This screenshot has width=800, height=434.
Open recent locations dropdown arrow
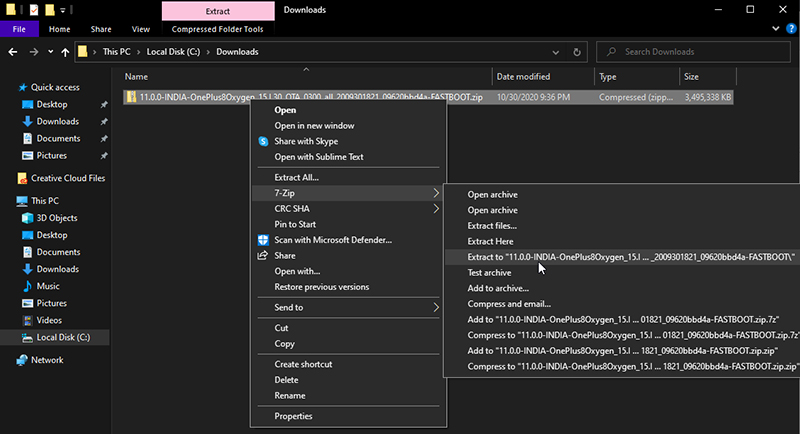(50, 52)
